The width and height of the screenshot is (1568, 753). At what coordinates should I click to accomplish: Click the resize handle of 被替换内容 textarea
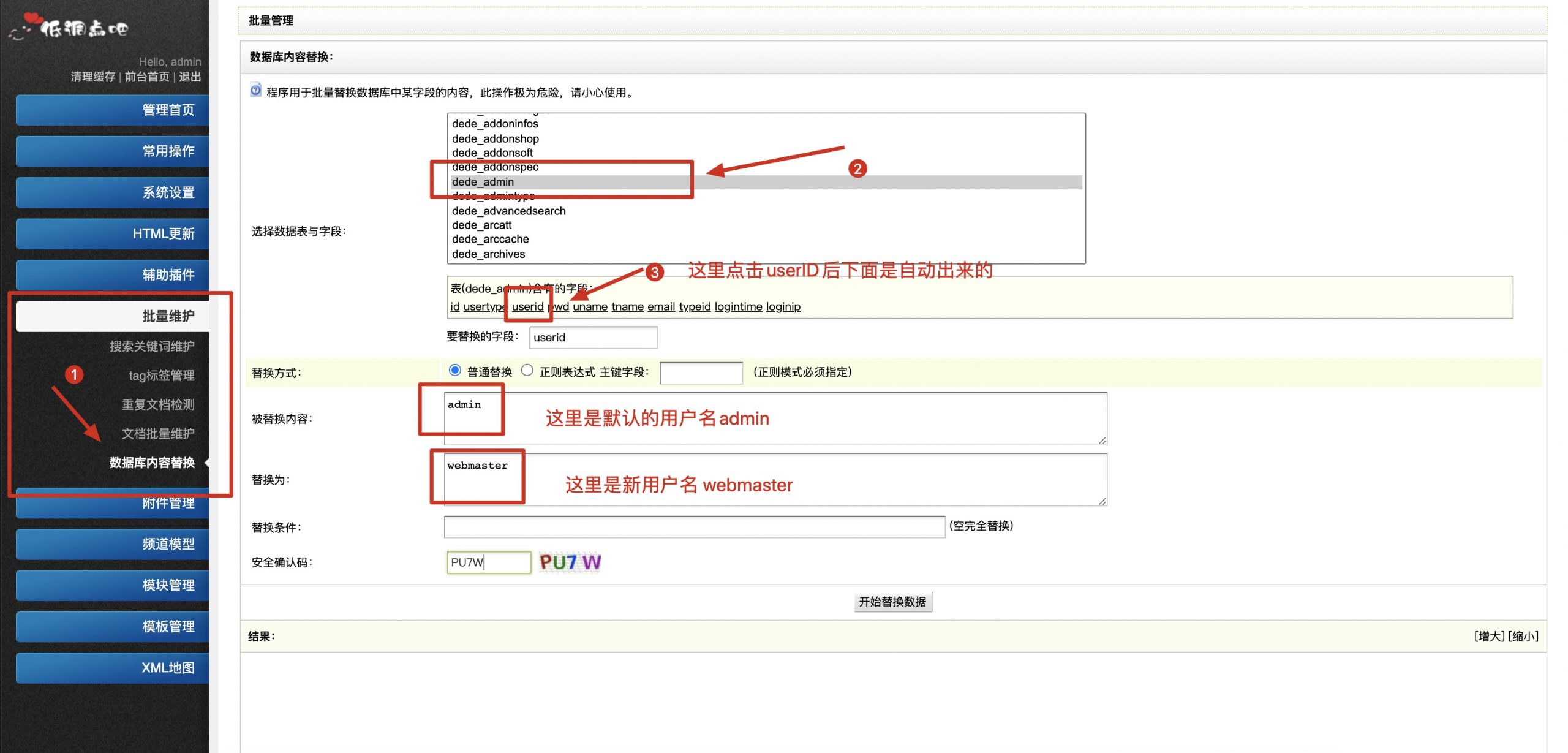[x=1102, y=440]
